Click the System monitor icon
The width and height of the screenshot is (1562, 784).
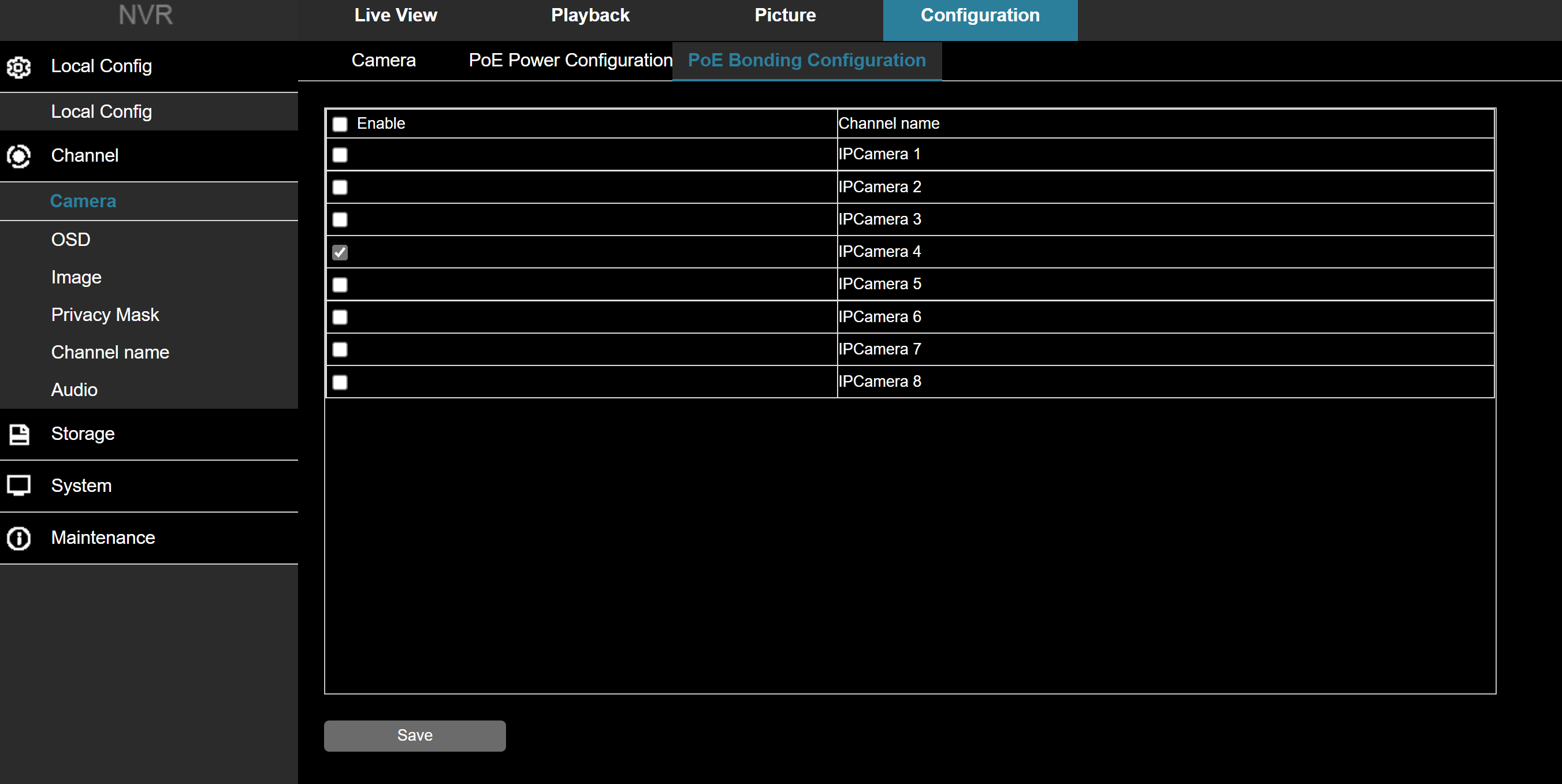(19, 486)
